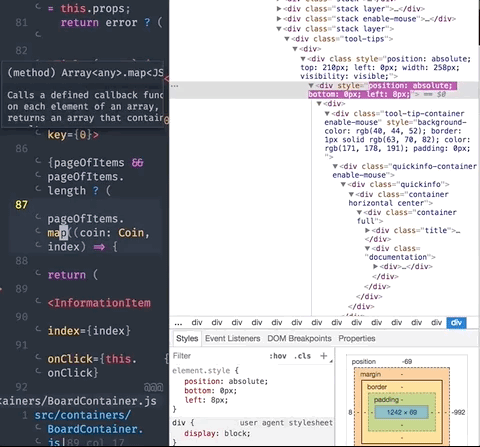Open the actions ellipsis beside the selected DOM node
This screenshot has width=480, height=447.
pos(174,86)
